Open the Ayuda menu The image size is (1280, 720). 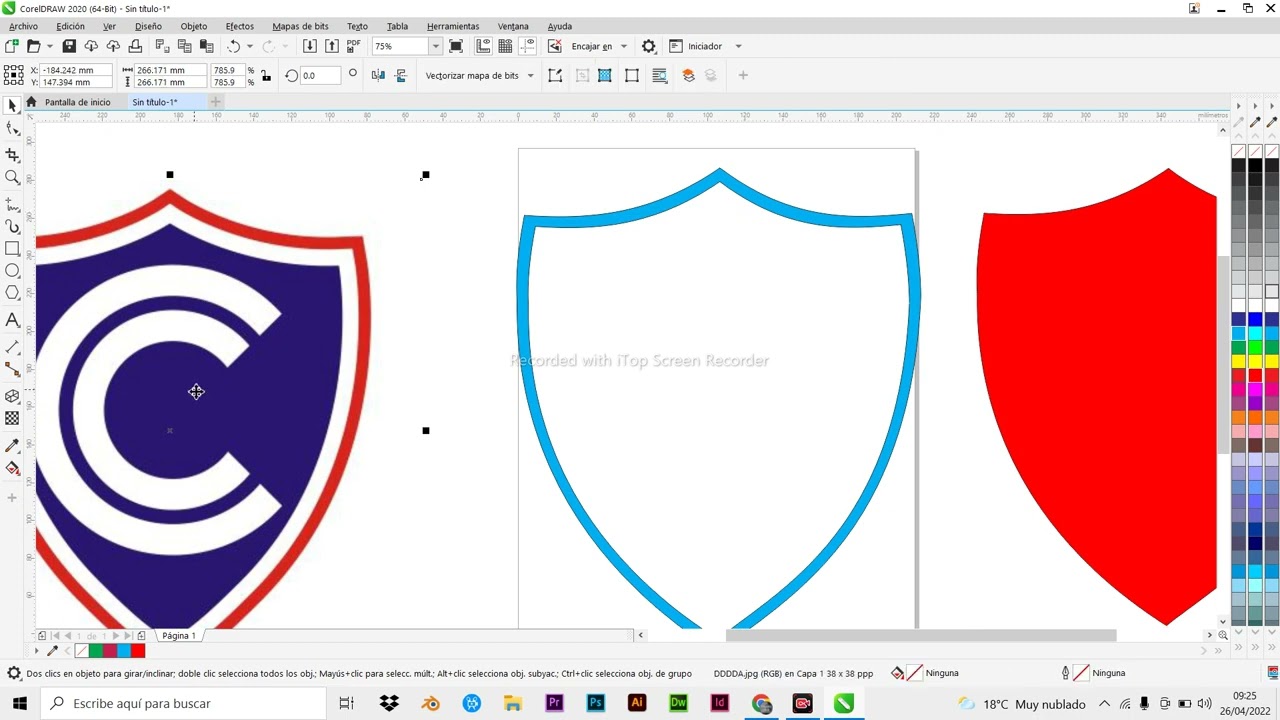point(560,26)
